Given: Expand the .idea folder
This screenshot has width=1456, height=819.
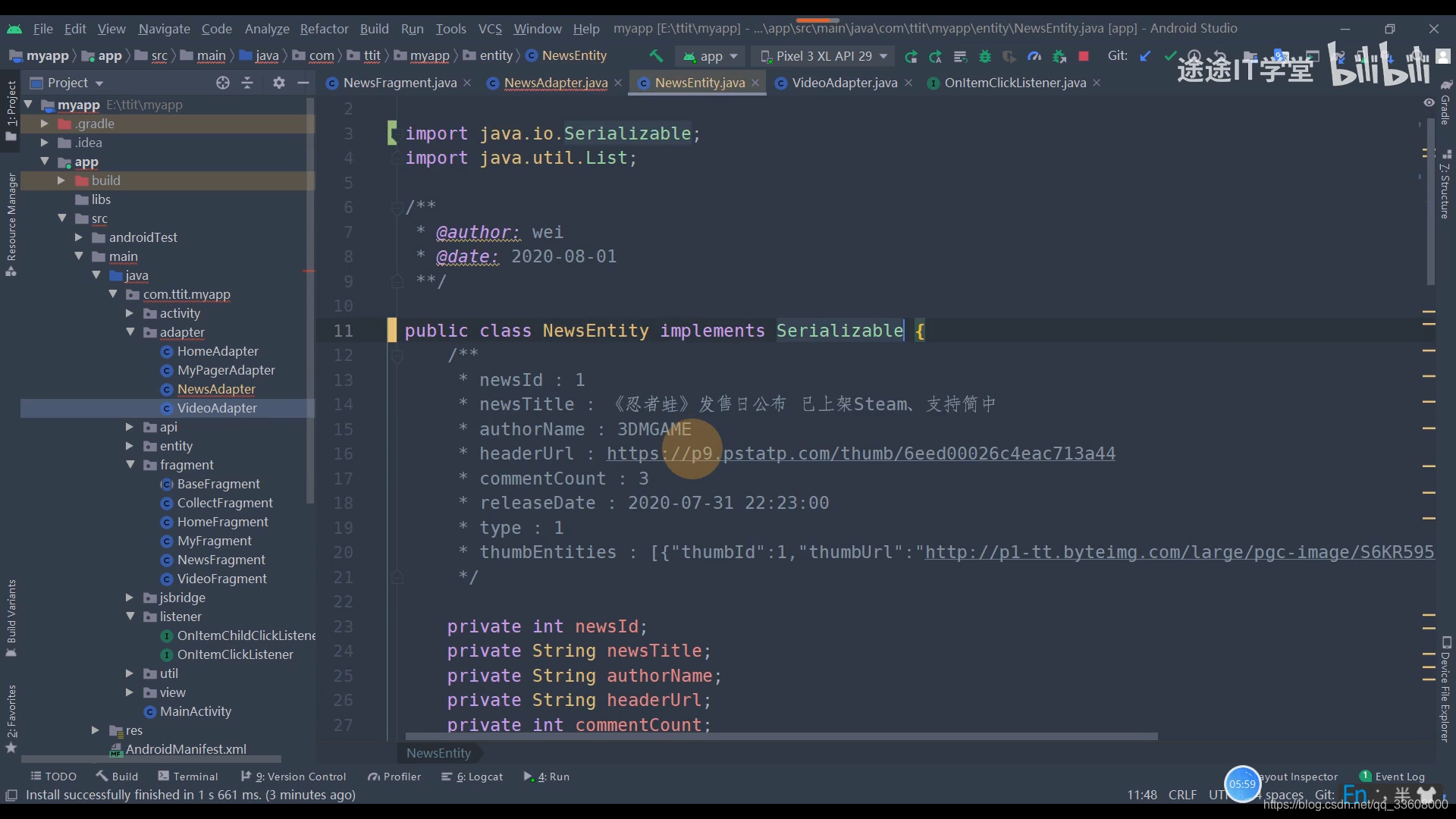Looking at the screenshot, I should (x=44, y=143).
